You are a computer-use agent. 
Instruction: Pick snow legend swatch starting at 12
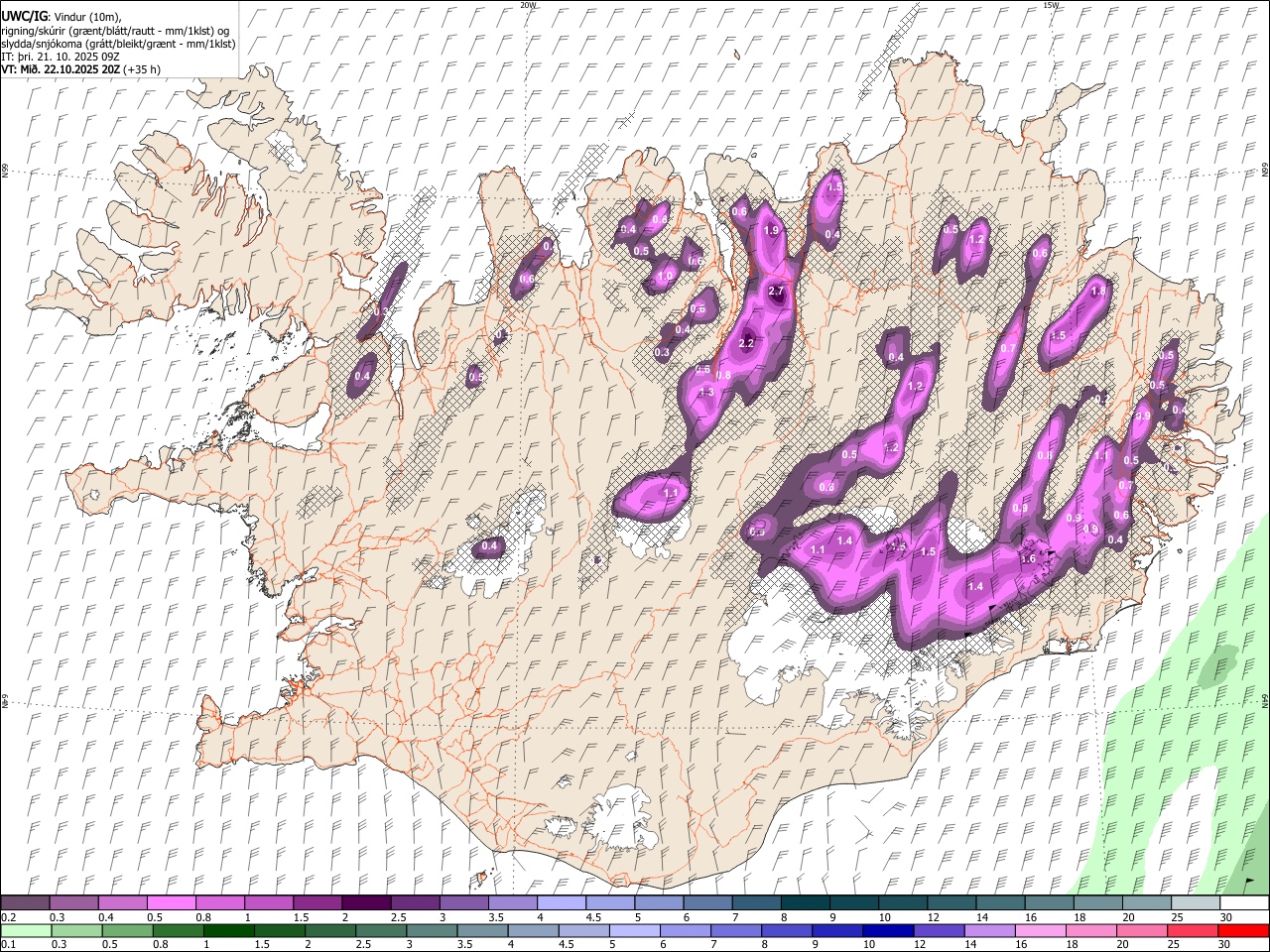tap(952, 902)
